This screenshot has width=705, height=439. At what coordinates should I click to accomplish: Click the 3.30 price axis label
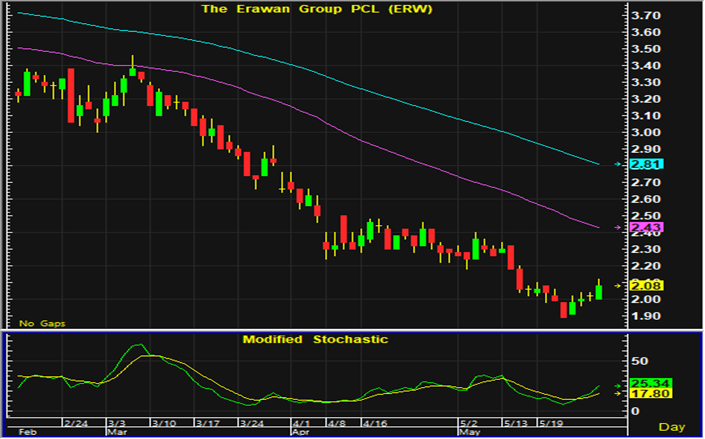(x=646, y=82)
